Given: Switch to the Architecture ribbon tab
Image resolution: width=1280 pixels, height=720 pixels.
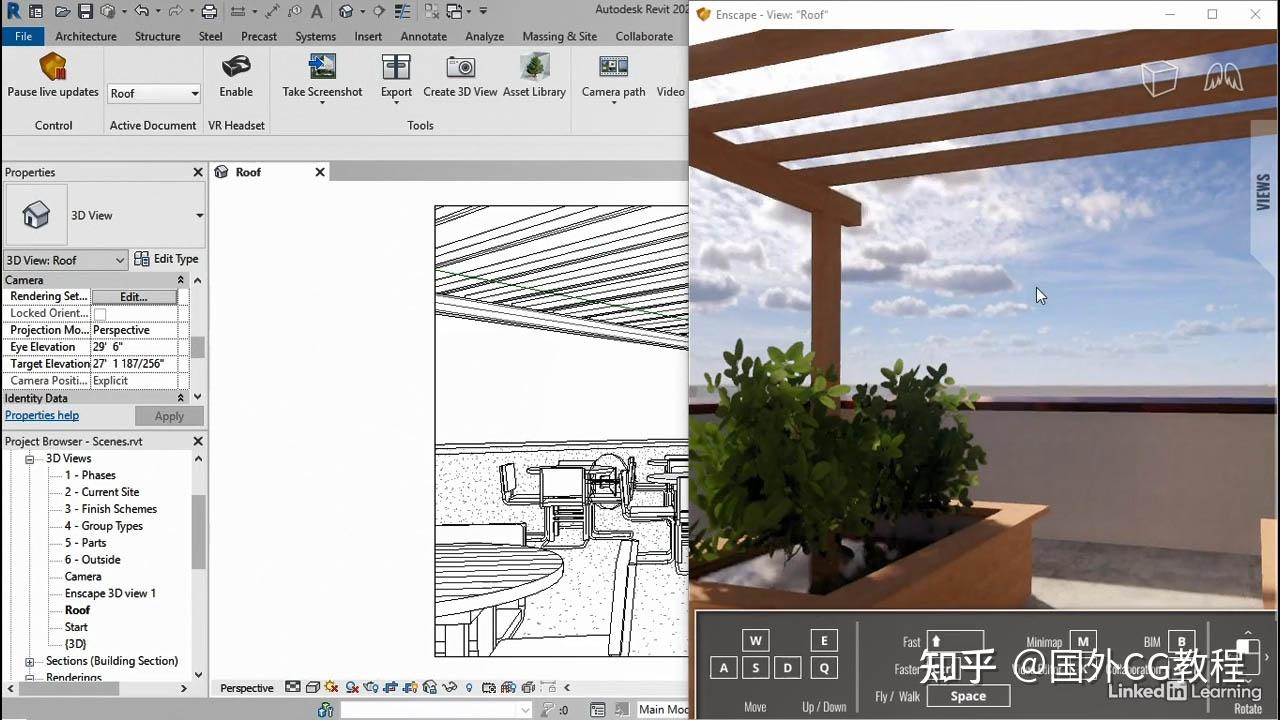Looking at the screenshot, I should click(86, 36).
